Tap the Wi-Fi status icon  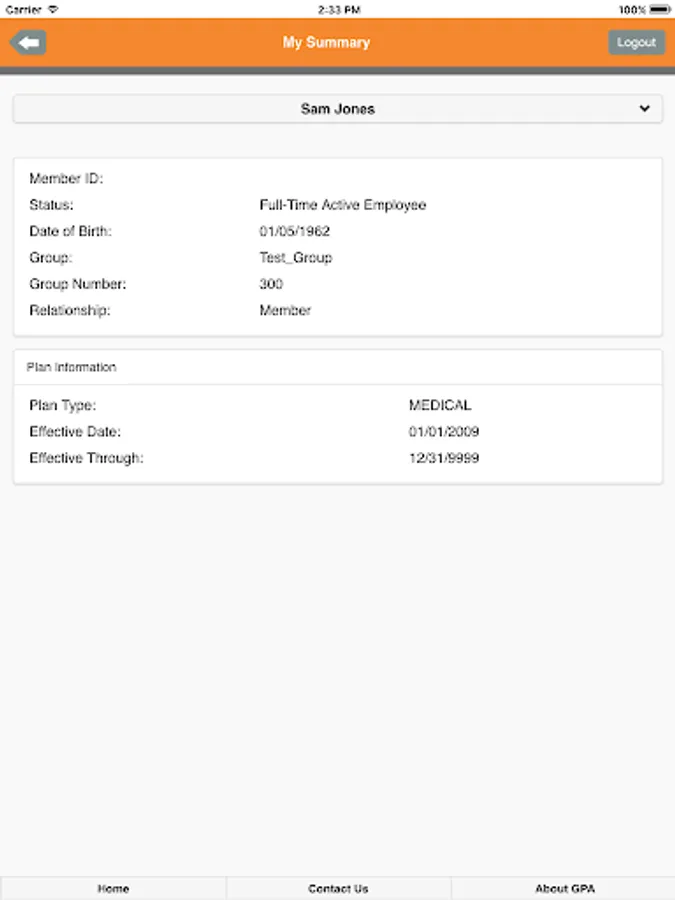[53, 9]
